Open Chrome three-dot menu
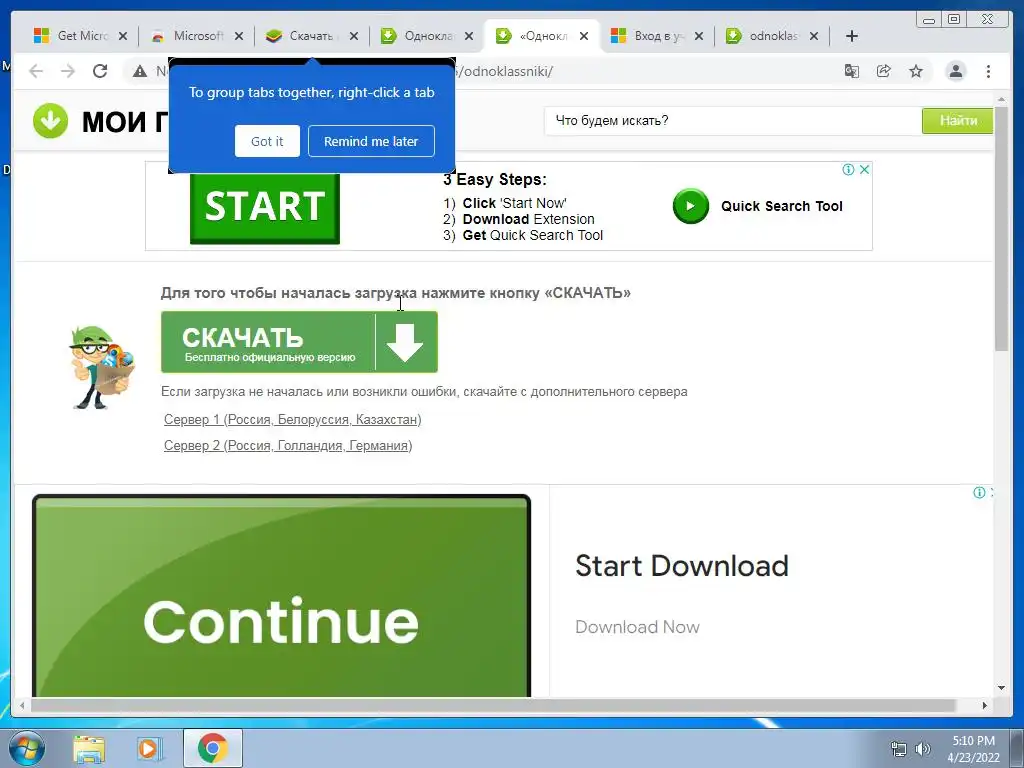This screenshot has width=1024, height=768. pyautogui.click(x=988, y=71)
